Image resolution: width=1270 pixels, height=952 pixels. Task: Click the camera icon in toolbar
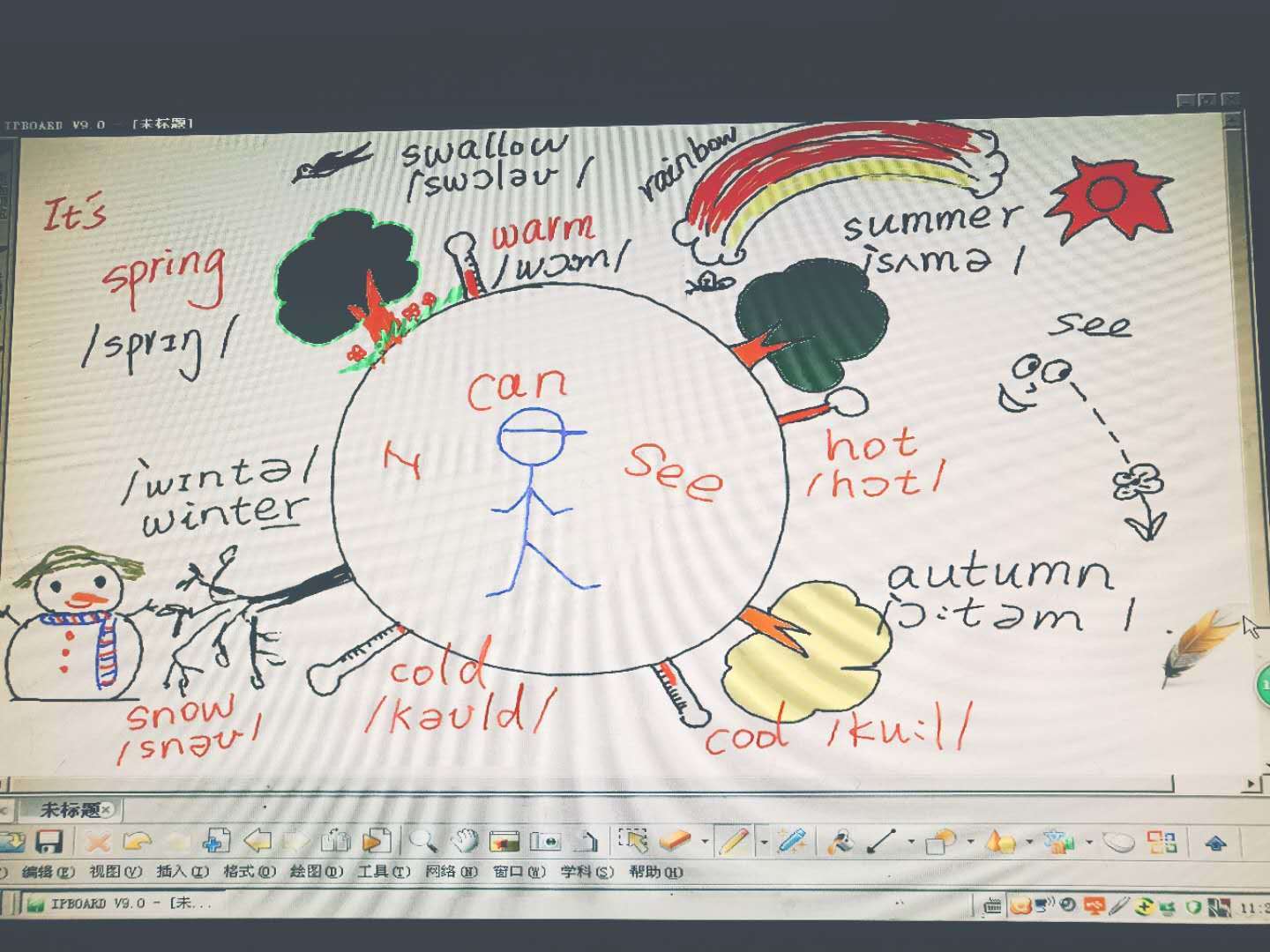546,842
